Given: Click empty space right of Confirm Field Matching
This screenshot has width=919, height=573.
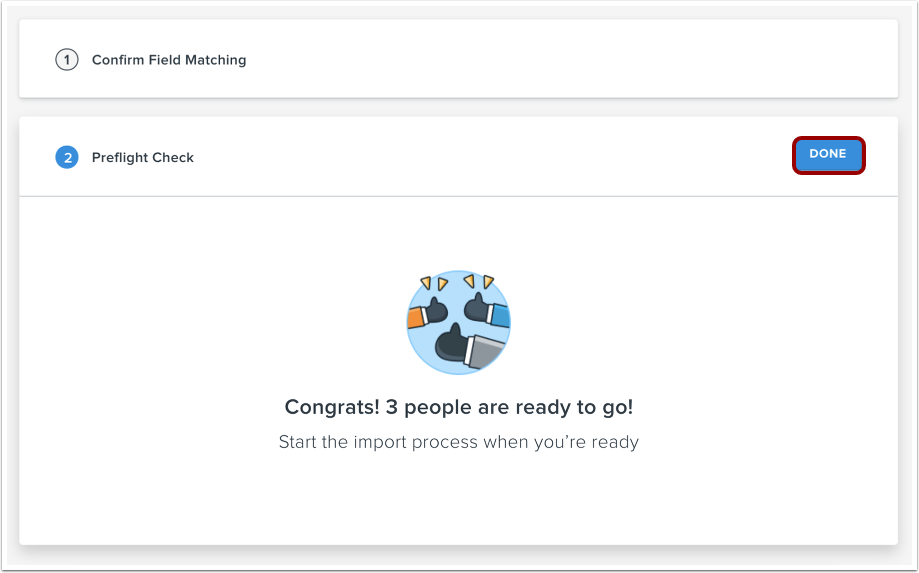Looking at the screenshot, I should click(560, 60).
